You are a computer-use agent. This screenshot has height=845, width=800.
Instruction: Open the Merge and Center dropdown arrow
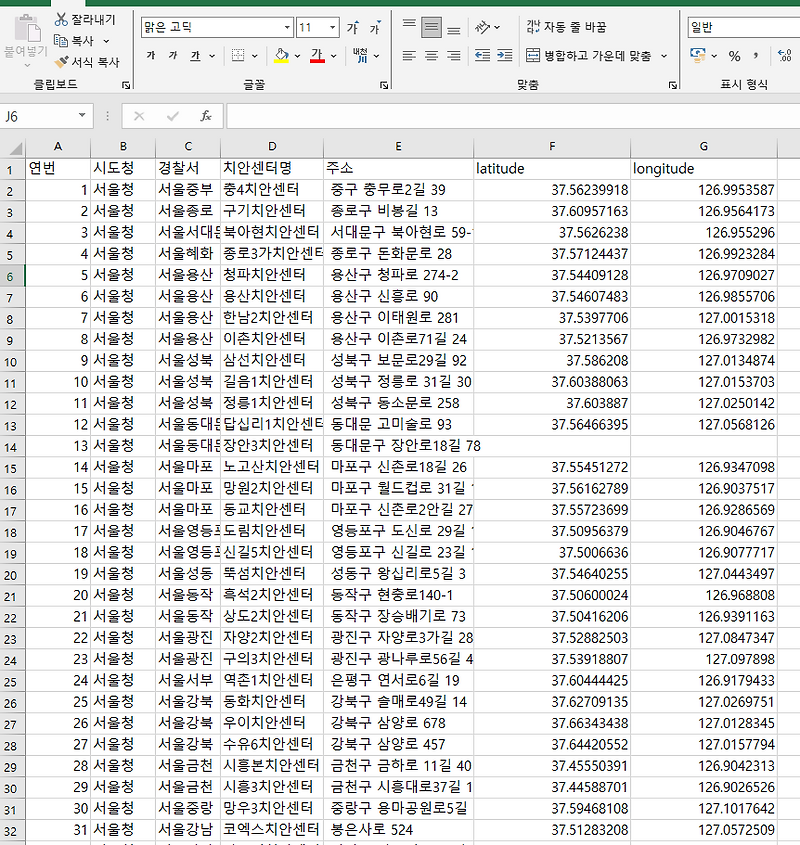(x=663, y=56)
